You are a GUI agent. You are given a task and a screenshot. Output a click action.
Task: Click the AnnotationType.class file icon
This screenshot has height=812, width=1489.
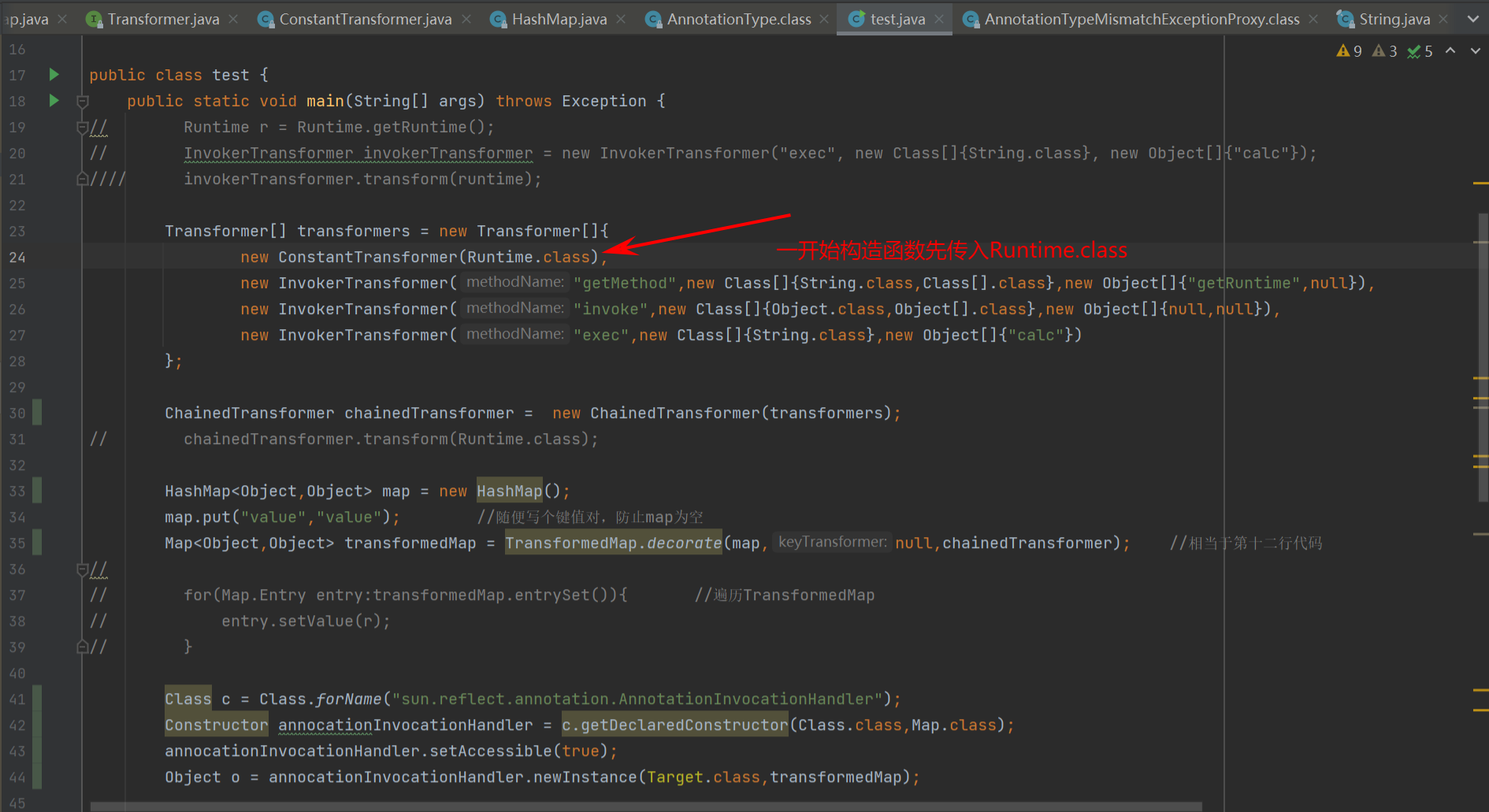point(653,19)
